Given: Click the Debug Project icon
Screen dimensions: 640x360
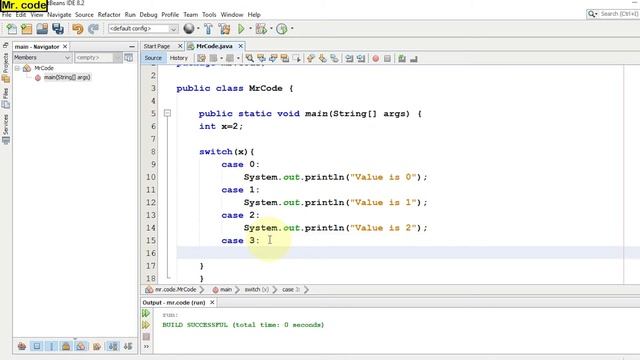Looking at the screenshot, I should [261, 29].
